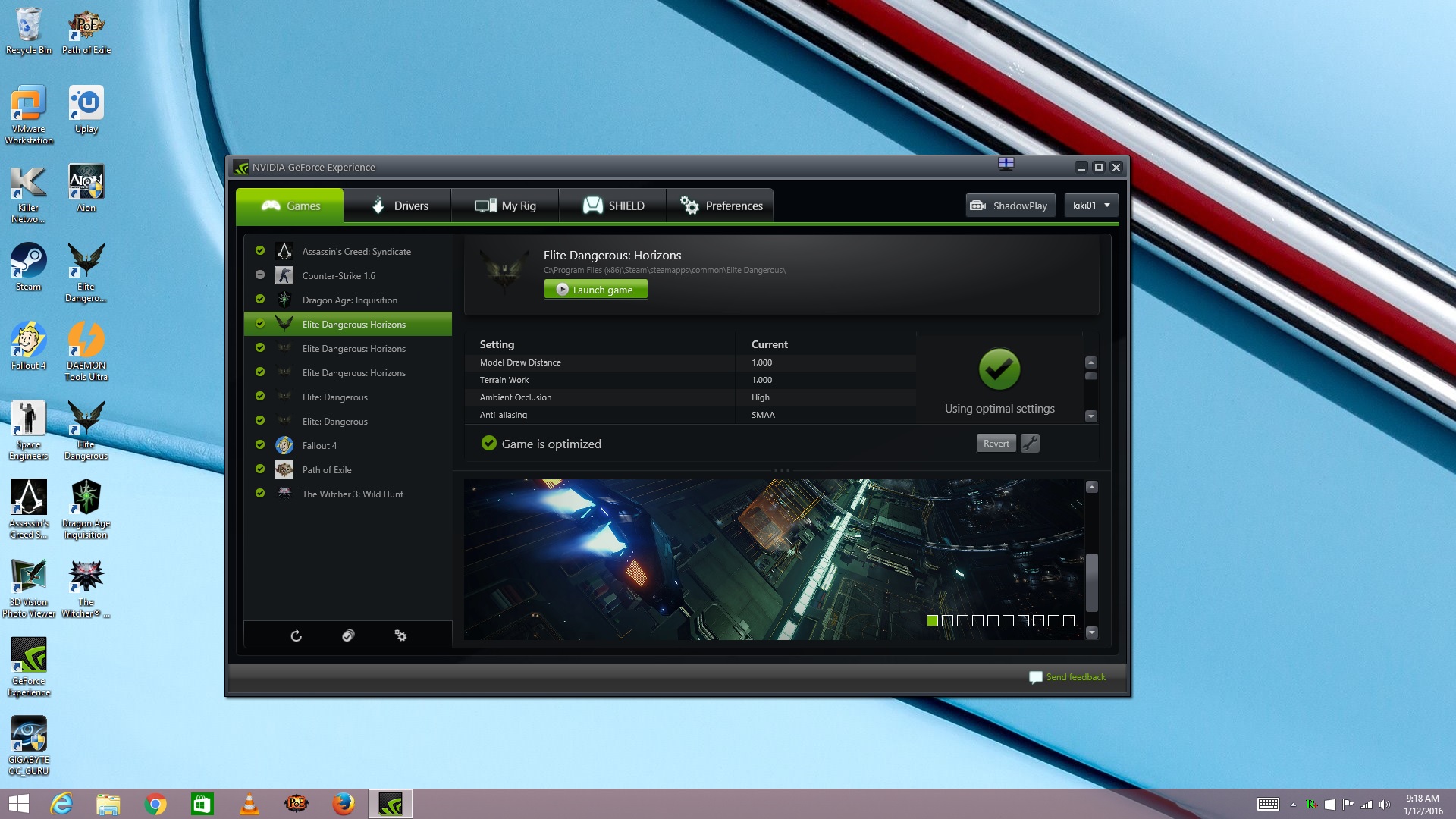Image resolution: width=1456 pixels, height=819 pixels.
Task: Click Windows Start button
Action: pyautogui.click(x=18, y=804)
